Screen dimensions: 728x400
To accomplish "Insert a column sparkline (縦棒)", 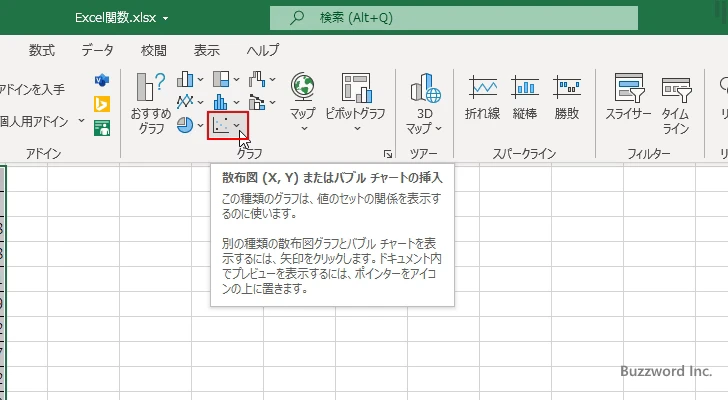I will pyautogui.click(x=525, y=98).
